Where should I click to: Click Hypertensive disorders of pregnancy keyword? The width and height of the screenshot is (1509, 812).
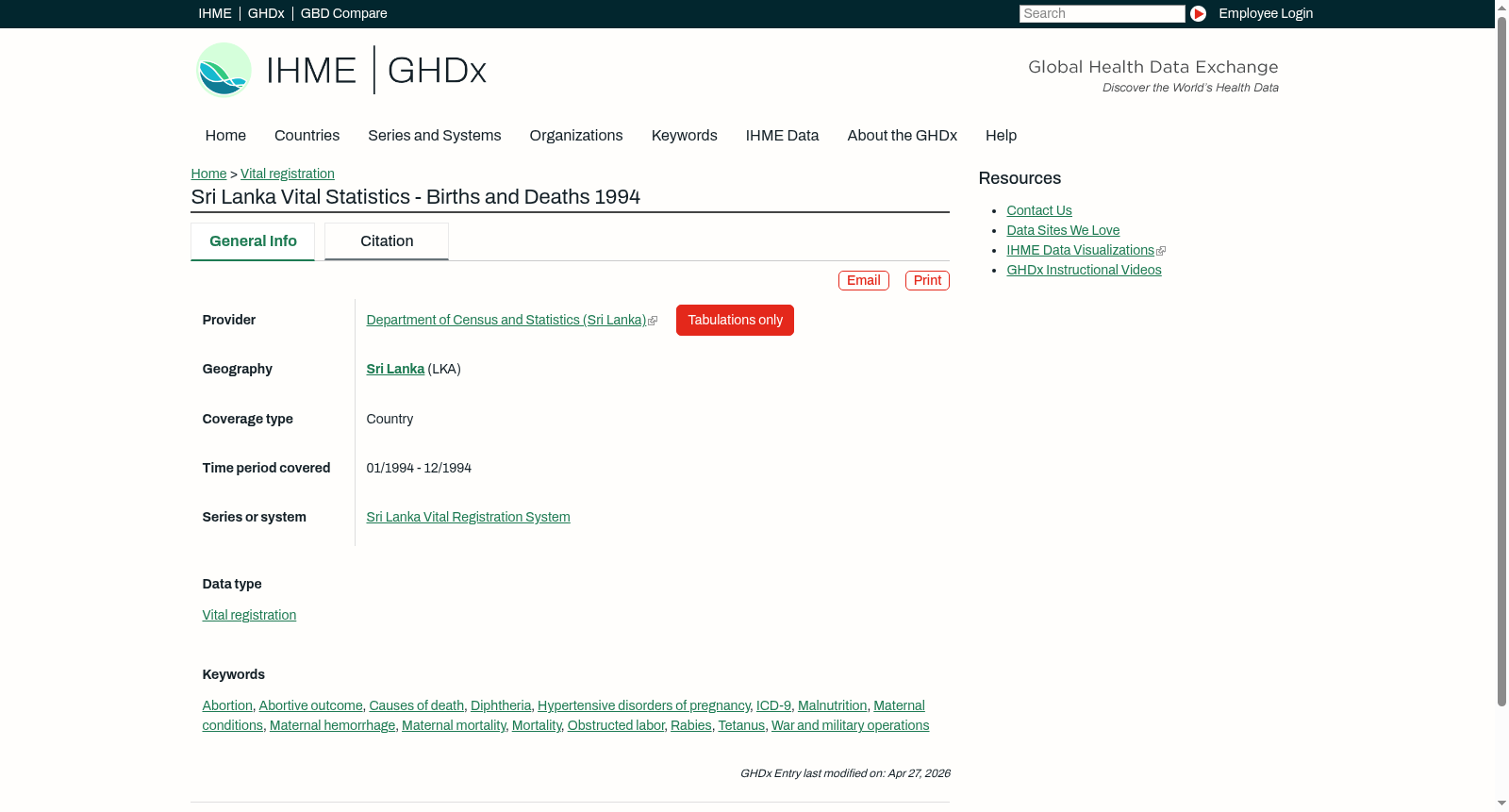(643, 705)
